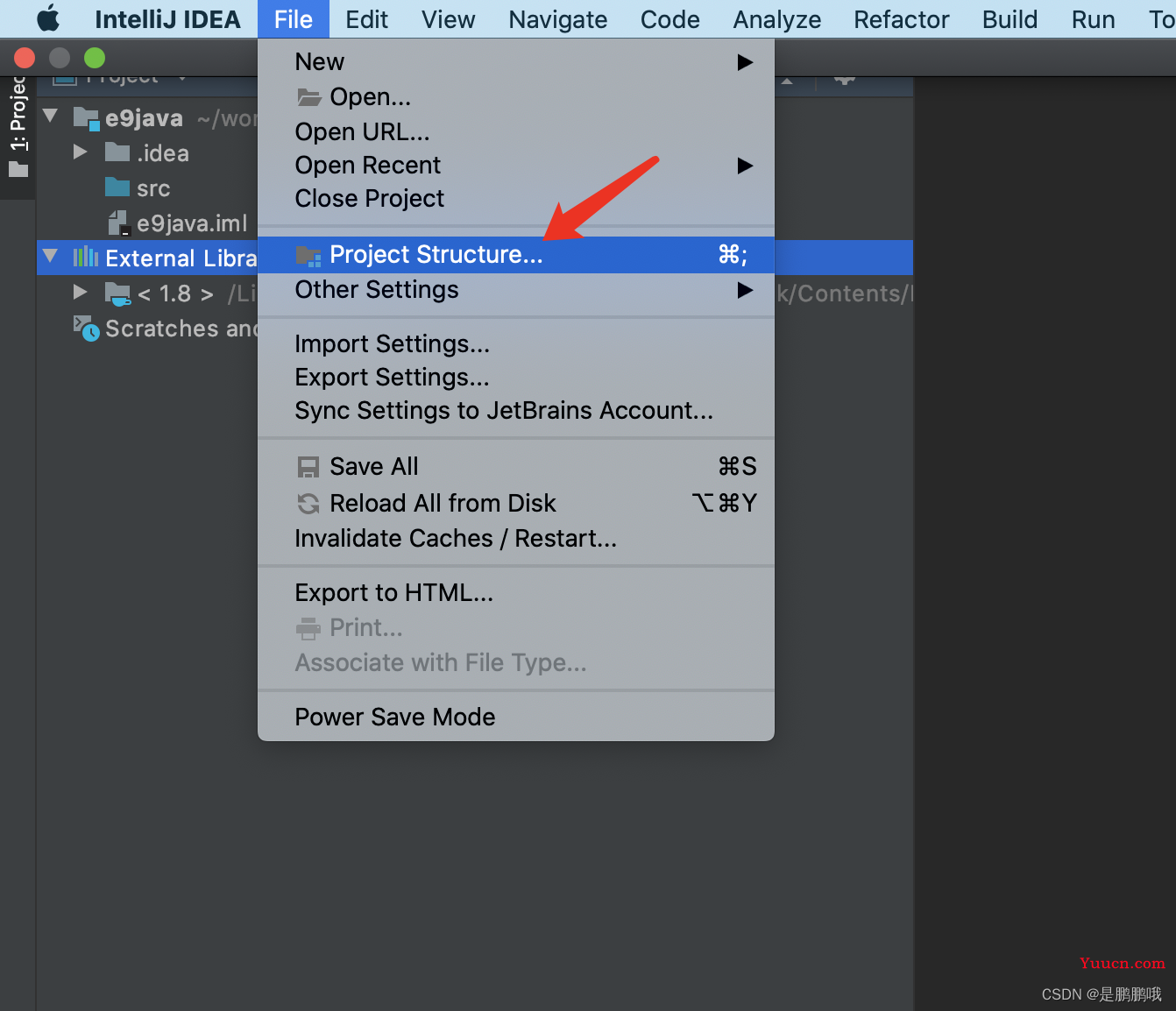Click the e9java module folder icon
Viewport: 1176px width, 1011px height.
86,118
